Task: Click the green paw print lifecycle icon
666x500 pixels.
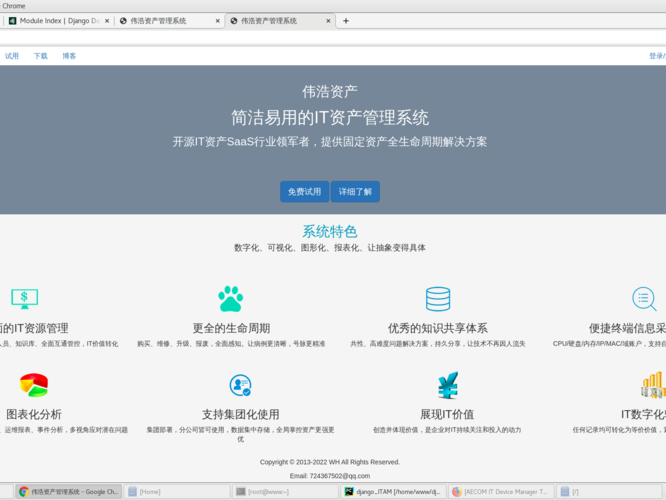Action: pyautogui.click(x=231, y=299)
